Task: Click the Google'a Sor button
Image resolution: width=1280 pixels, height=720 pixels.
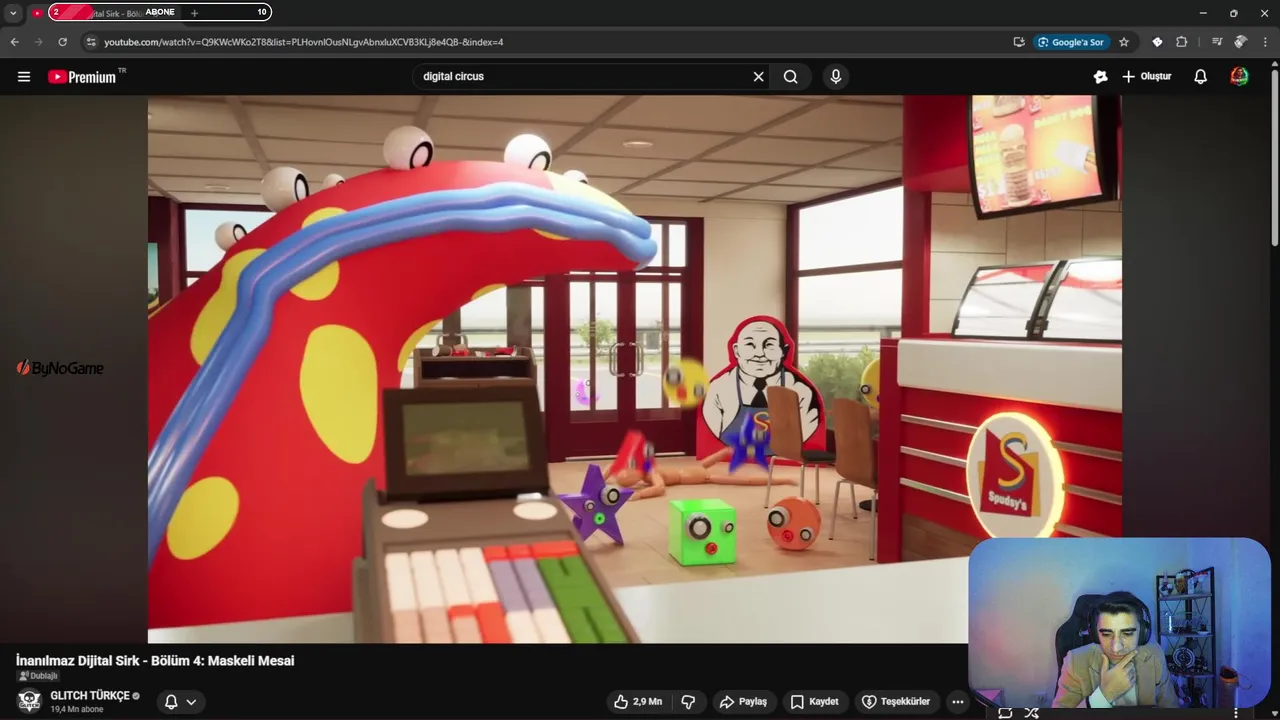Action: tap(1071, 42)
